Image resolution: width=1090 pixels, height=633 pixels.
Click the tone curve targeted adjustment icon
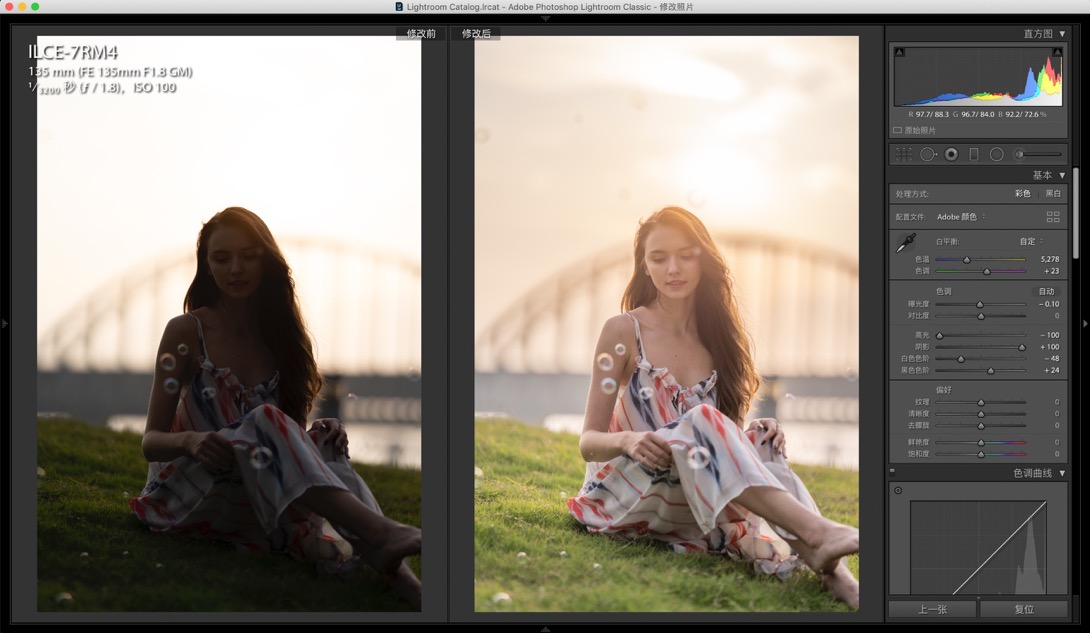point(898,491)
